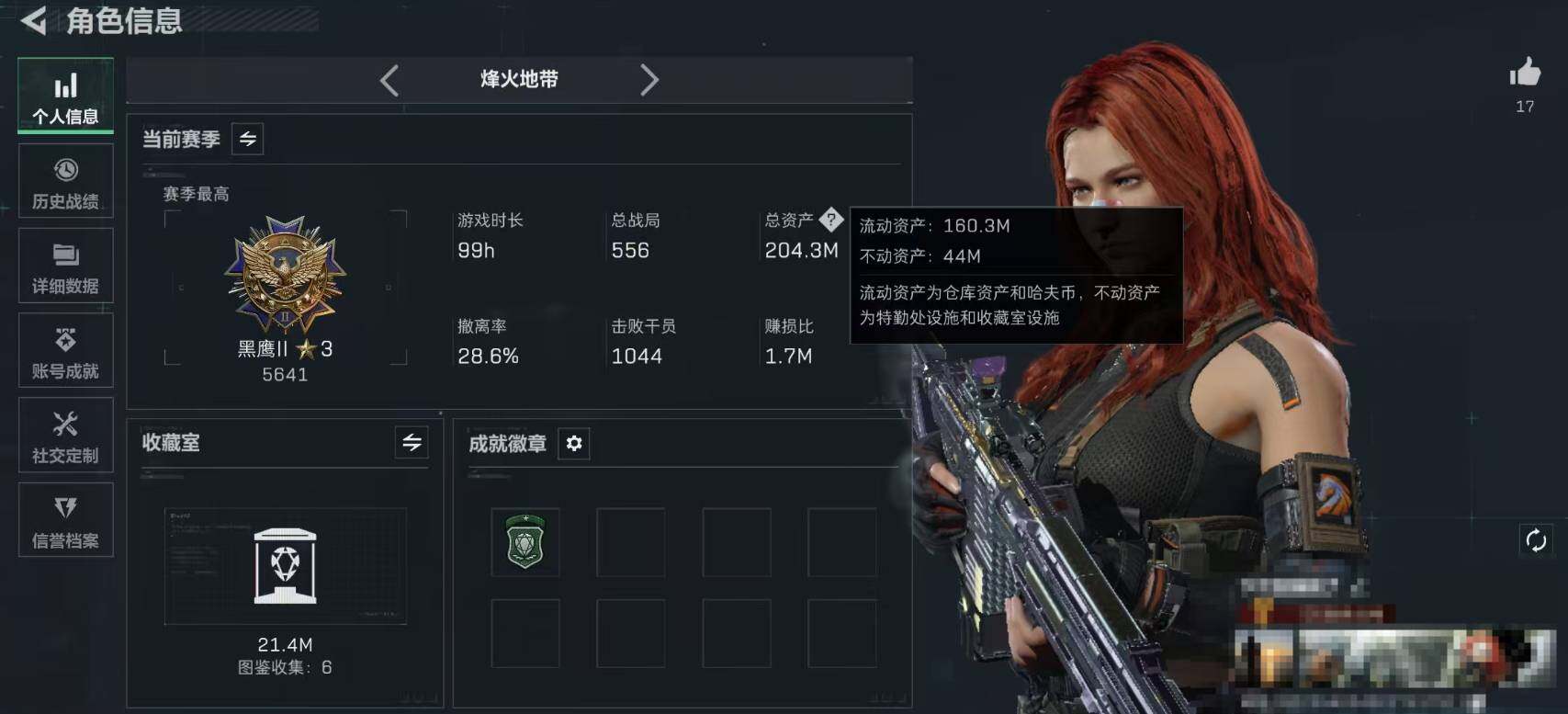
Task: Open 成就徽章 gear settings
Action: [574, 444]
